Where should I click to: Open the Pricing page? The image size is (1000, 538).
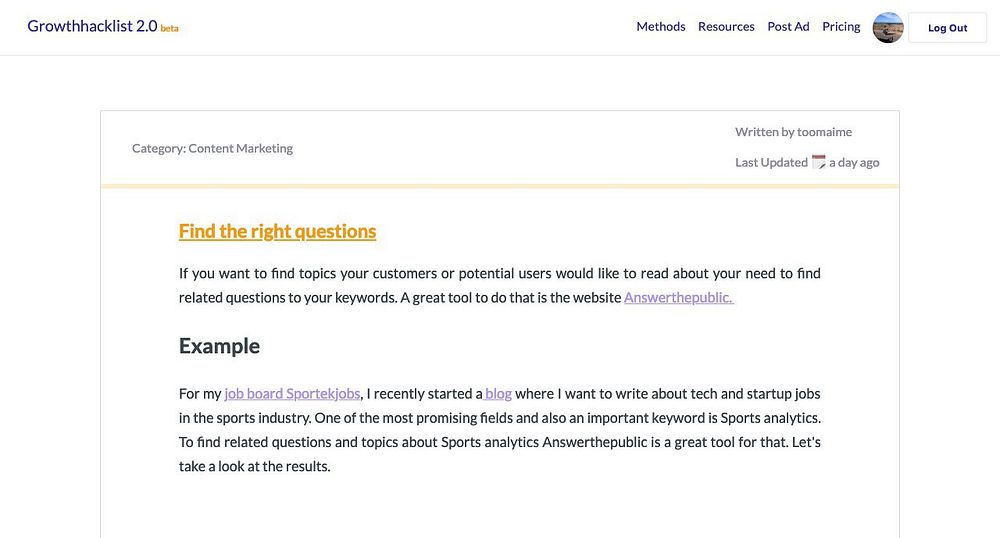coord(841,27)
